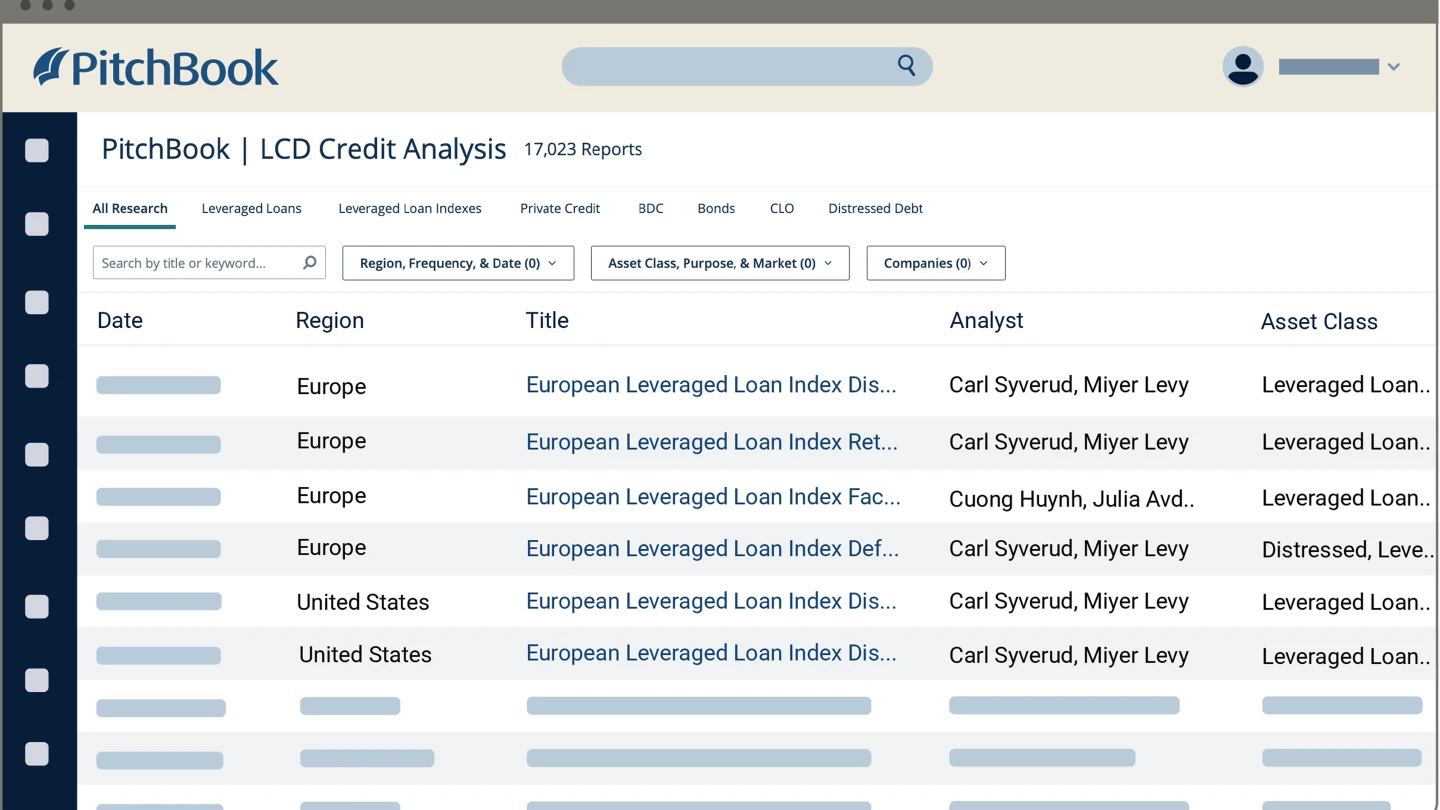Click the PitchBook | LCD Credit Analysis heading

click(x=304, y=149)
